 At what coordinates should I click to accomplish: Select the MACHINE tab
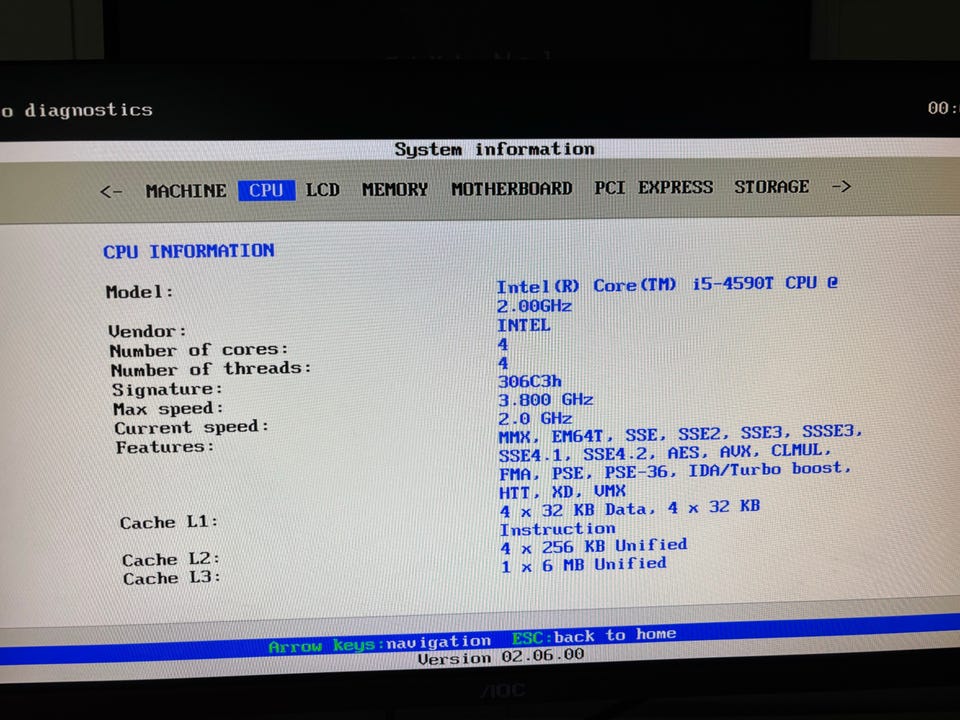click(x=186, y=191)
